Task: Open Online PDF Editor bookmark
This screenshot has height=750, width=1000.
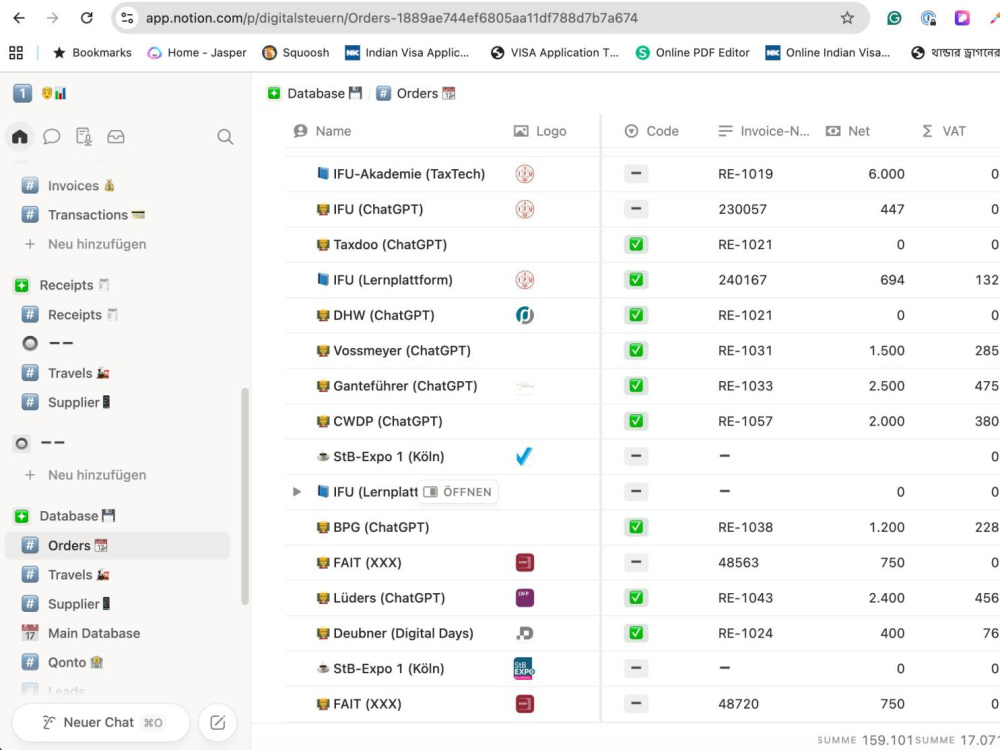Action: (x=693, y=52)
